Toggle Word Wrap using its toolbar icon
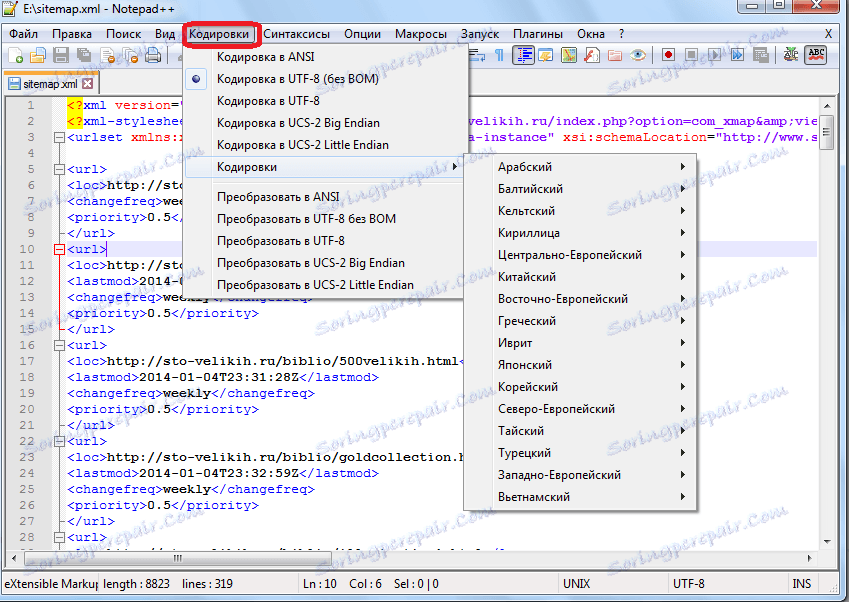 (x=477, y=55)
